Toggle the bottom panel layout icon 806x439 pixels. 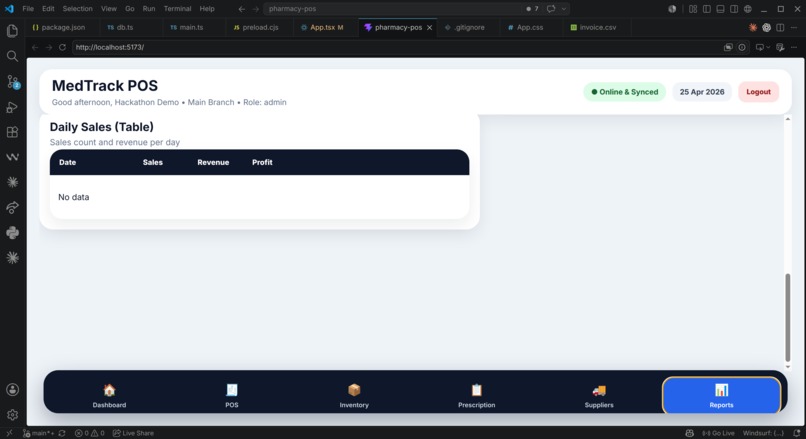click(x=721, y=9)
